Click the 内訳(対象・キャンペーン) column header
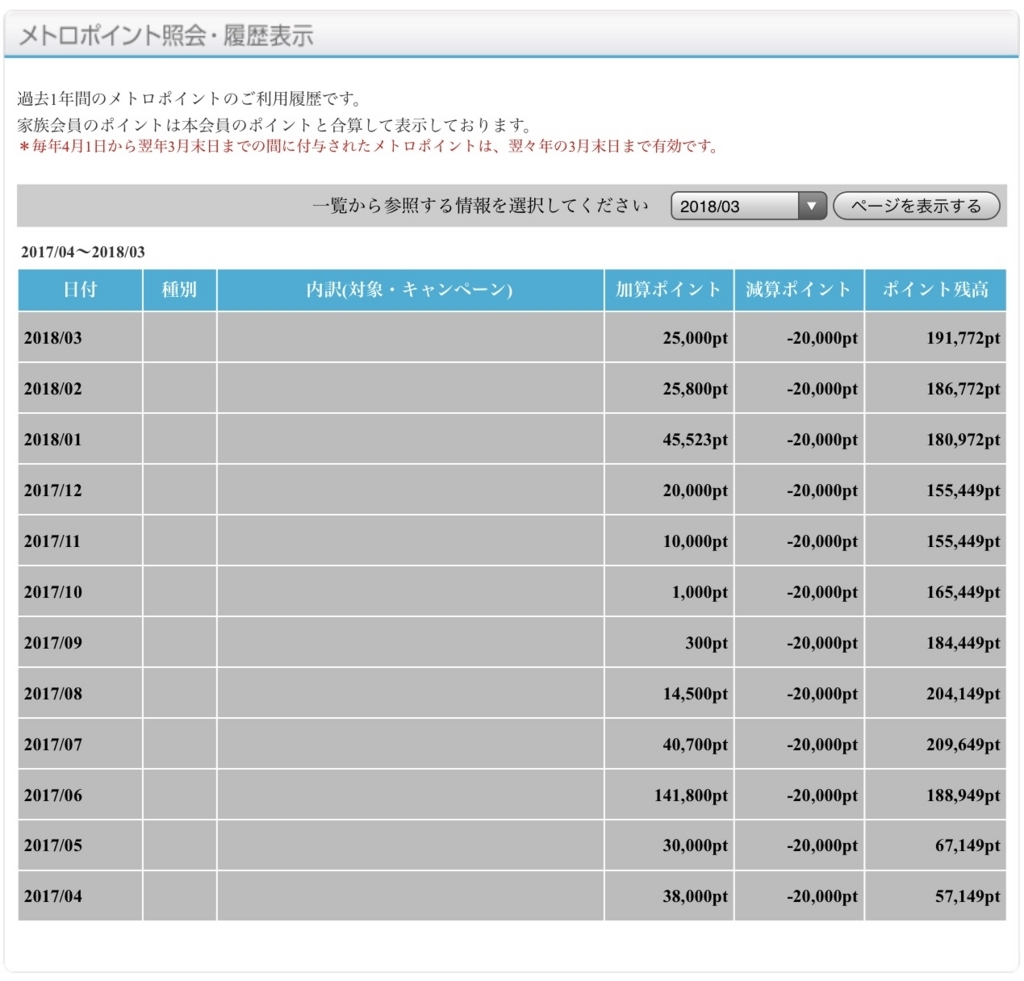Screen dimensions: 1024x981 pos(410,289)
